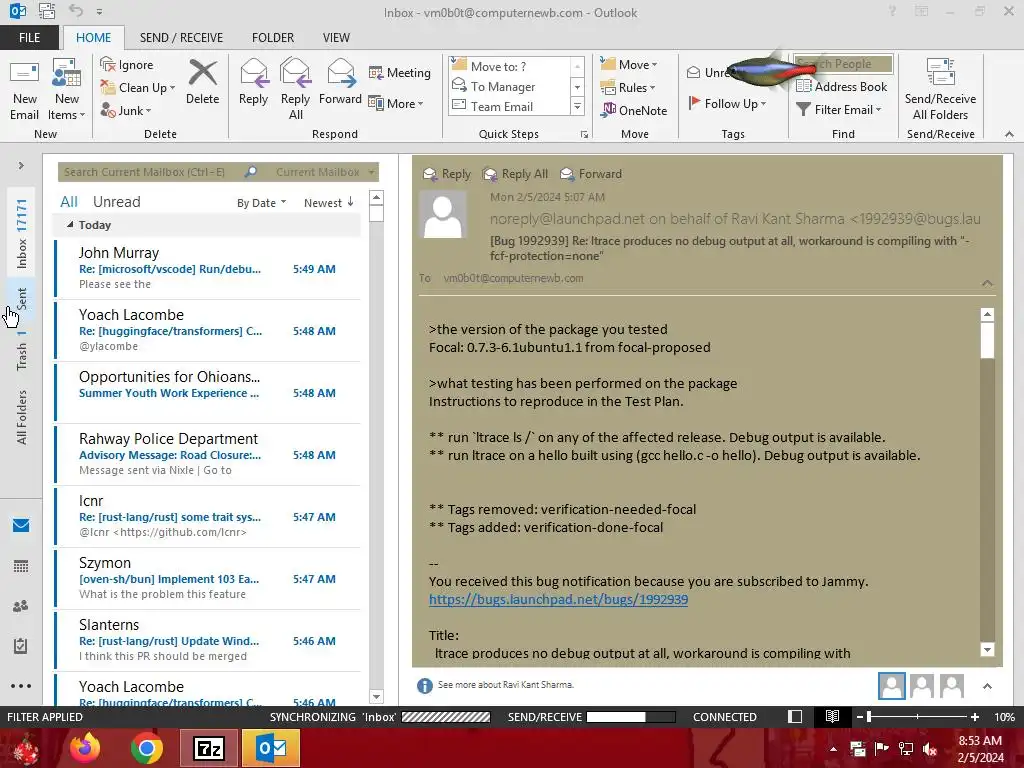
Task: Open the email from John Murray
Action: (208, 268)
